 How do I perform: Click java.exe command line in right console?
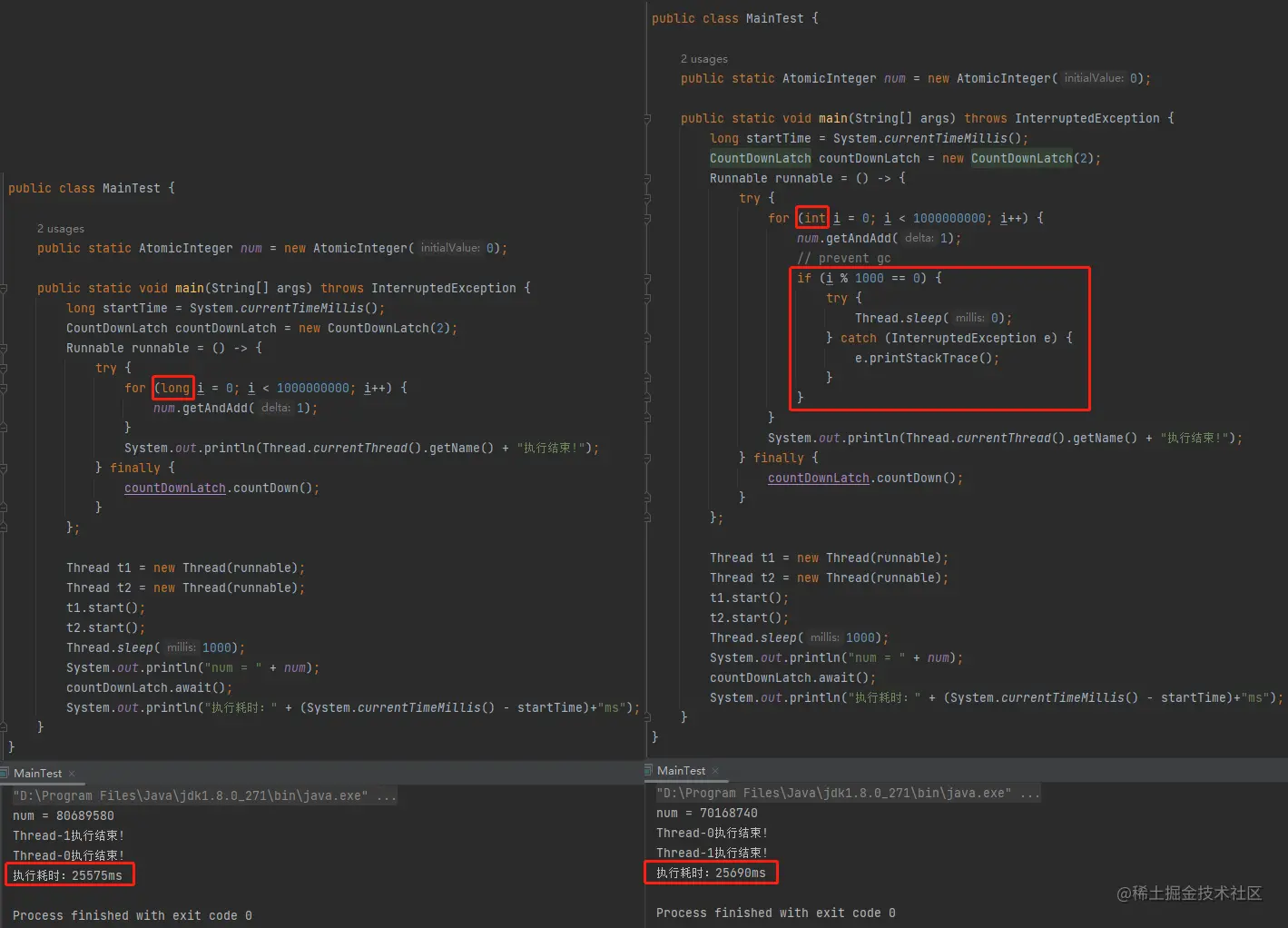848,793
